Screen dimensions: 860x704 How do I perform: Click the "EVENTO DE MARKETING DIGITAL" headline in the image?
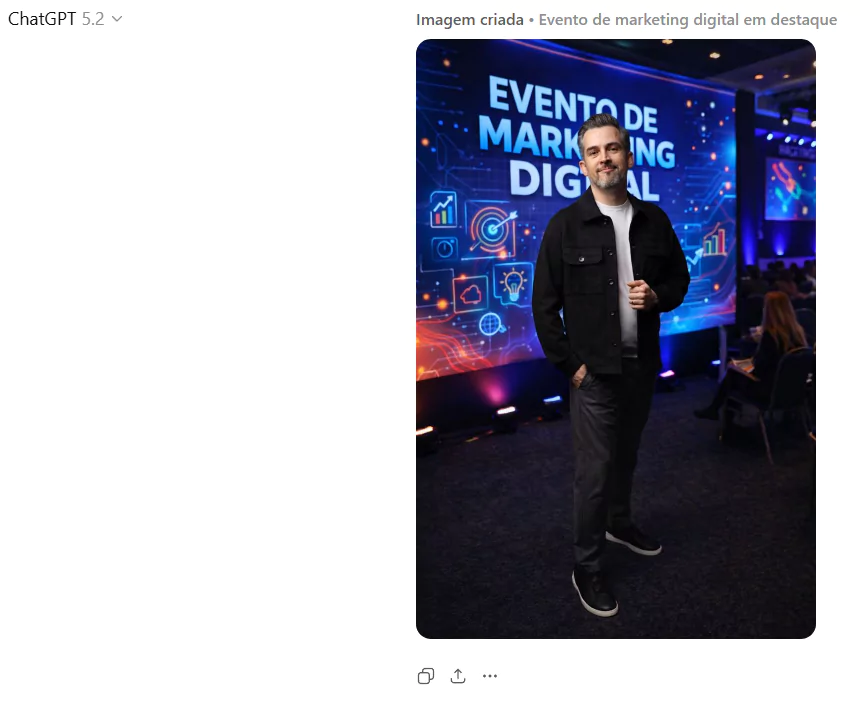click(x=576, y=139)
